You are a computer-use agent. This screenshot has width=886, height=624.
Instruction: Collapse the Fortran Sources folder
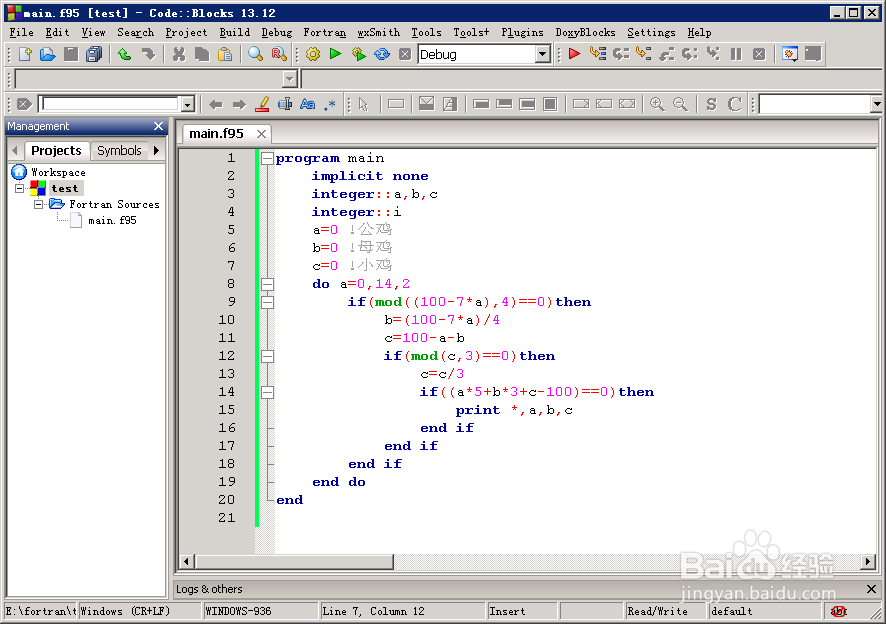38,204
